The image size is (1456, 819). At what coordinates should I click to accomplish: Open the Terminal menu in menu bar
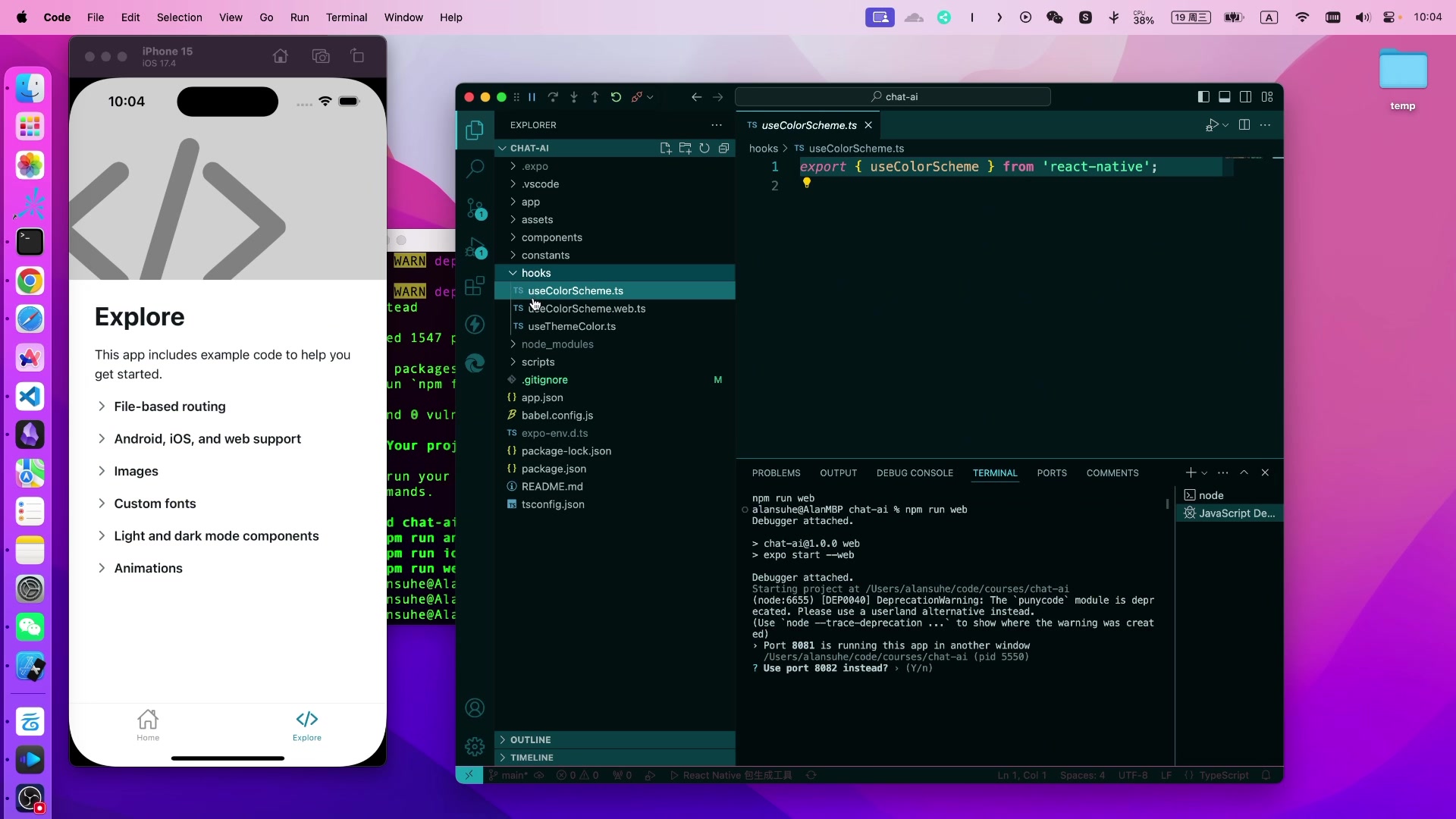(x=347, y=17)
